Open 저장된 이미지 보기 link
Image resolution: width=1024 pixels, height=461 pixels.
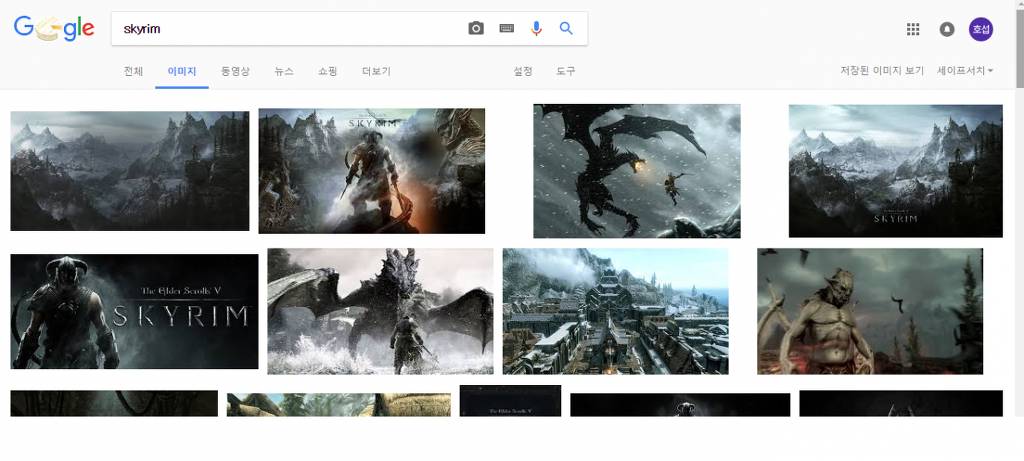(x=882, y=71)
